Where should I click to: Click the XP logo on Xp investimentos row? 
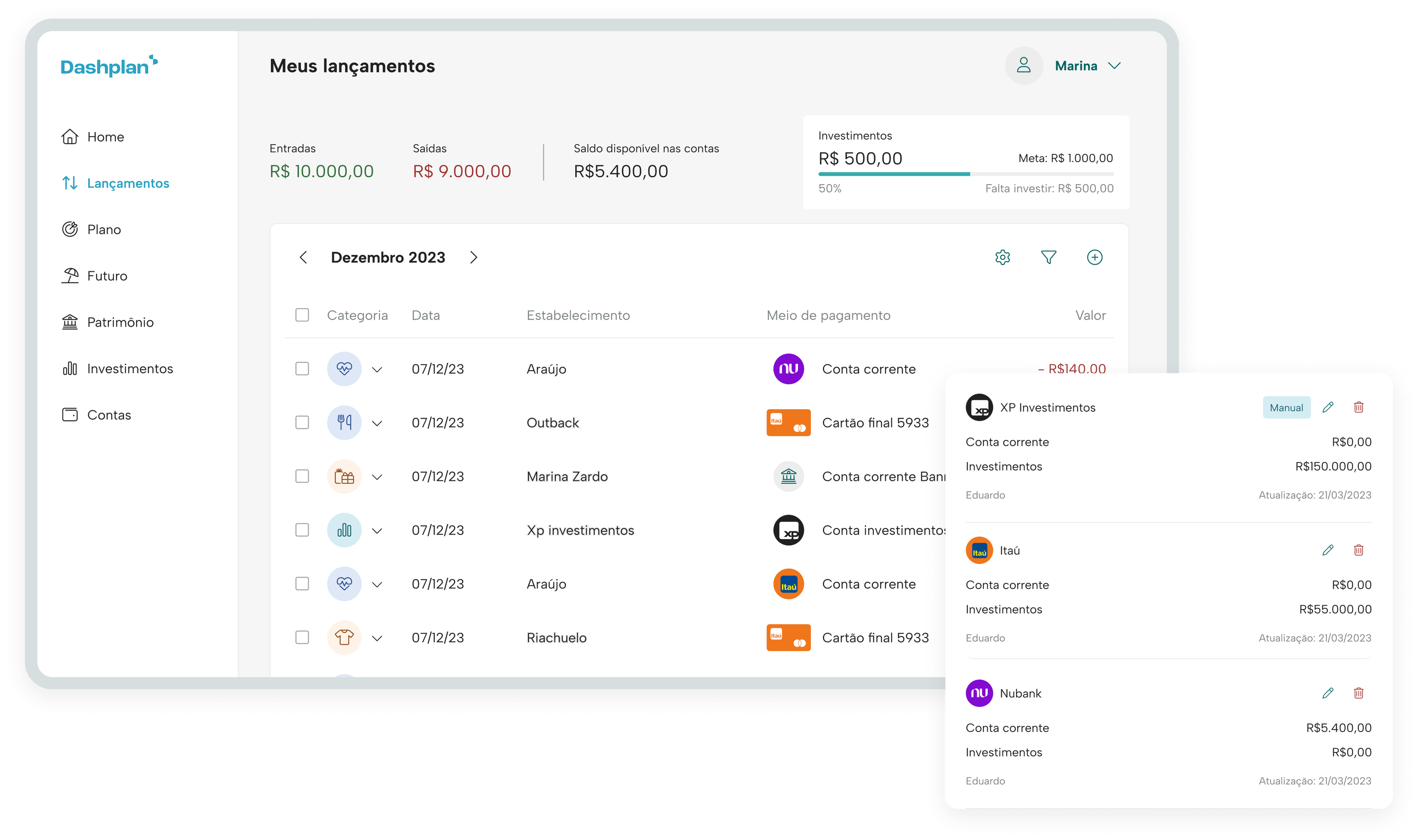pos(788,530)
